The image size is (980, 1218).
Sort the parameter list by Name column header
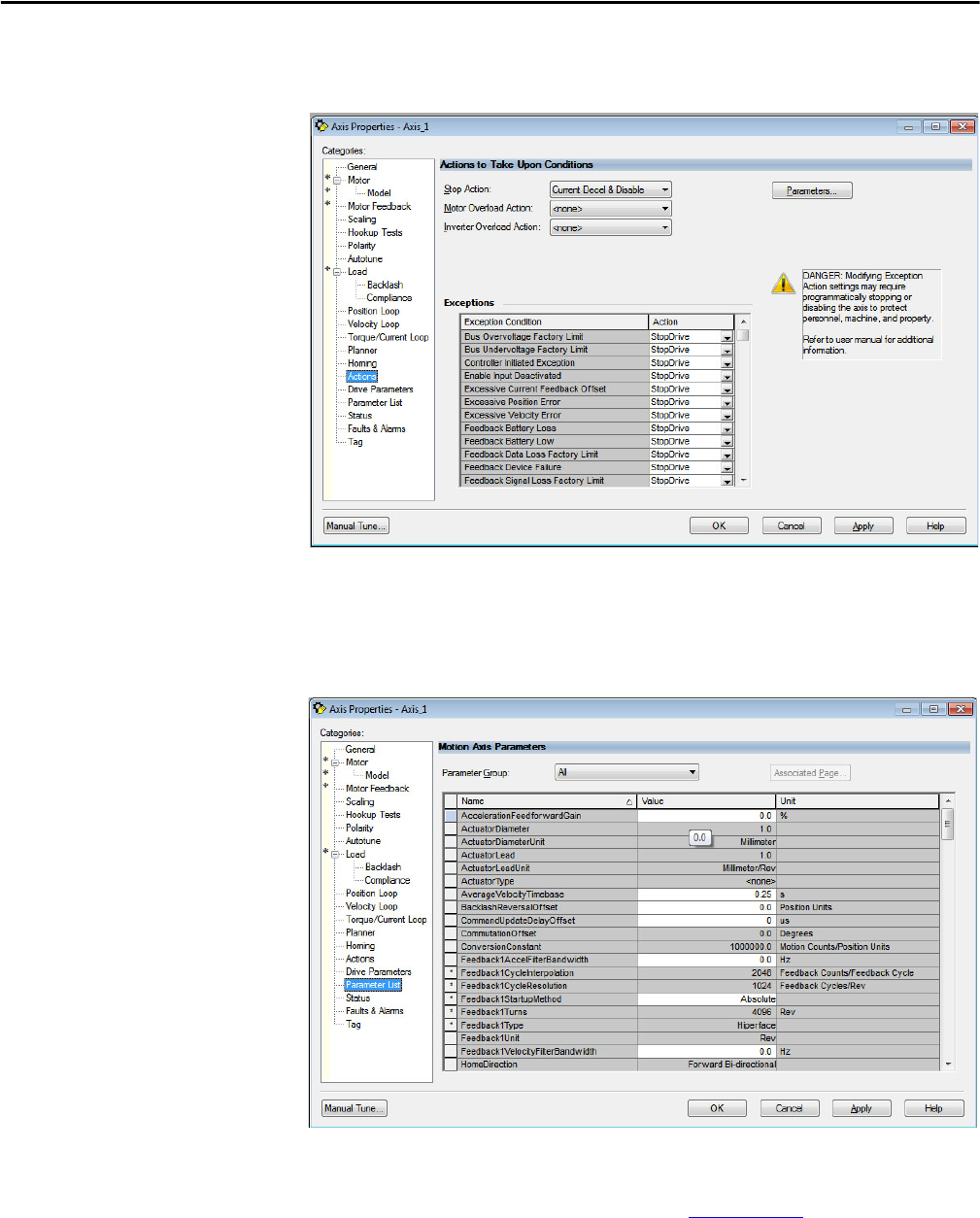[x=544, y=801]
